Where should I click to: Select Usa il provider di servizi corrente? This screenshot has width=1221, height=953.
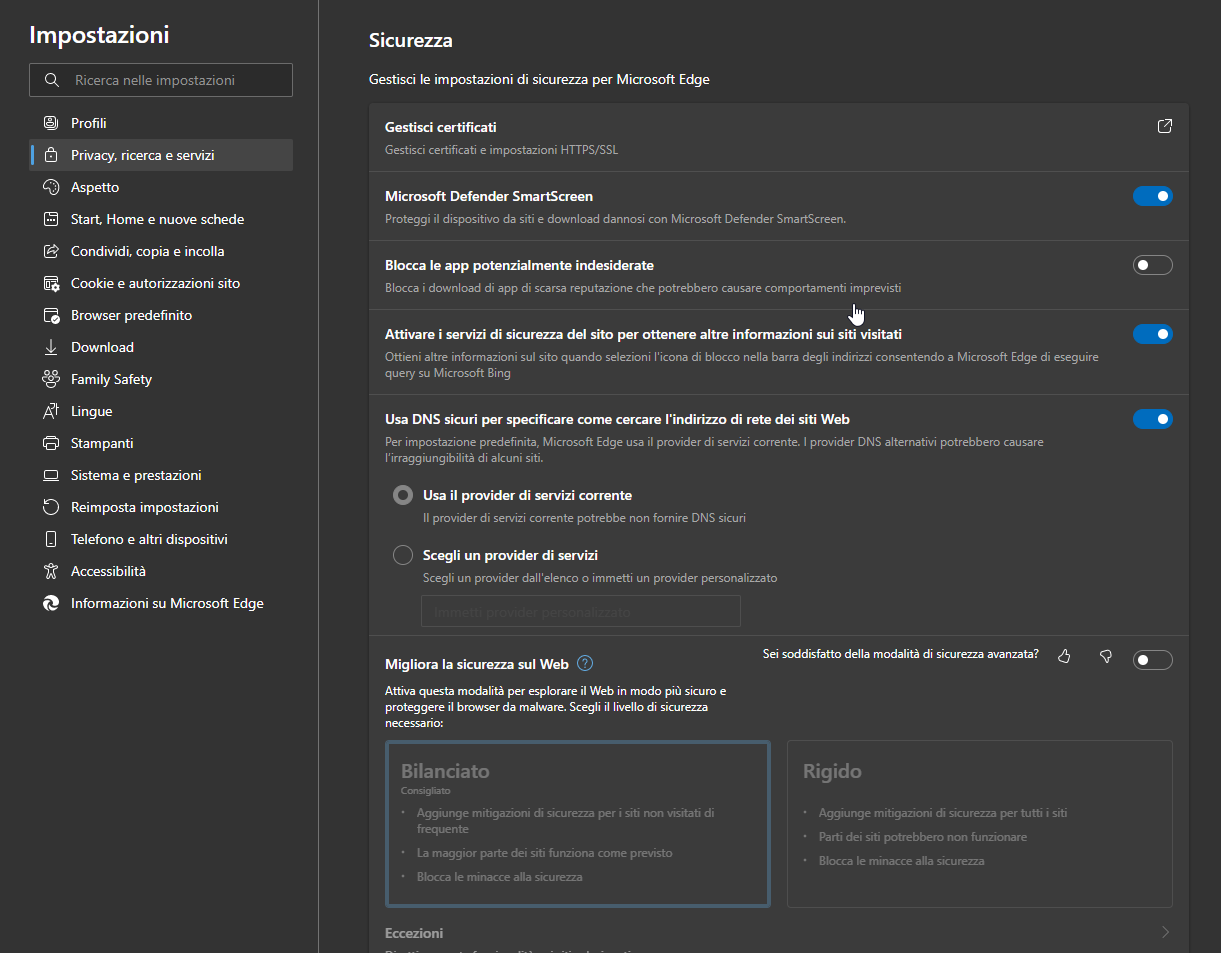pos(403,495)
